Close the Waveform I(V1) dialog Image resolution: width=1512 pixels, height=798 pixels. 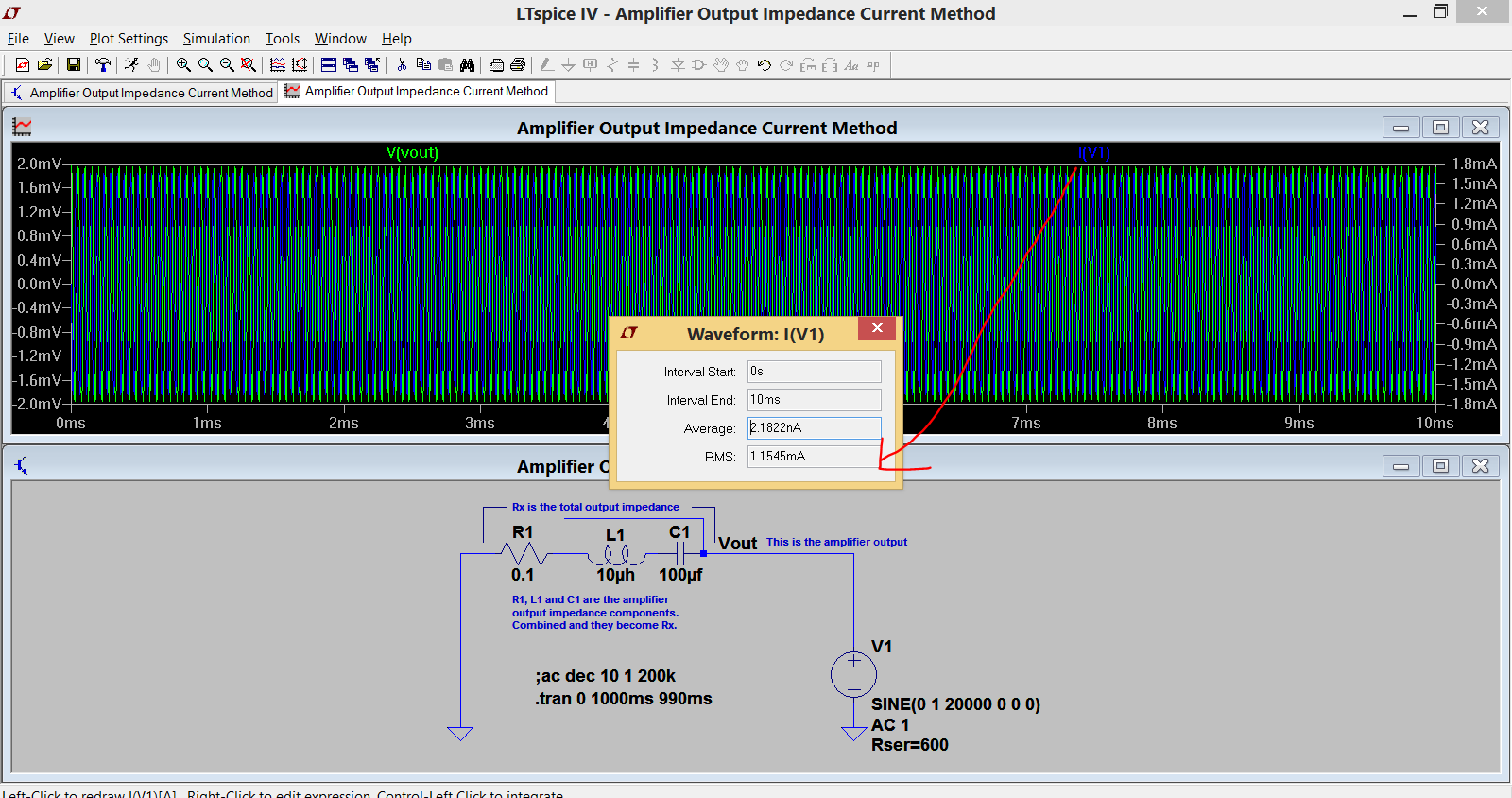coord(877,328)
